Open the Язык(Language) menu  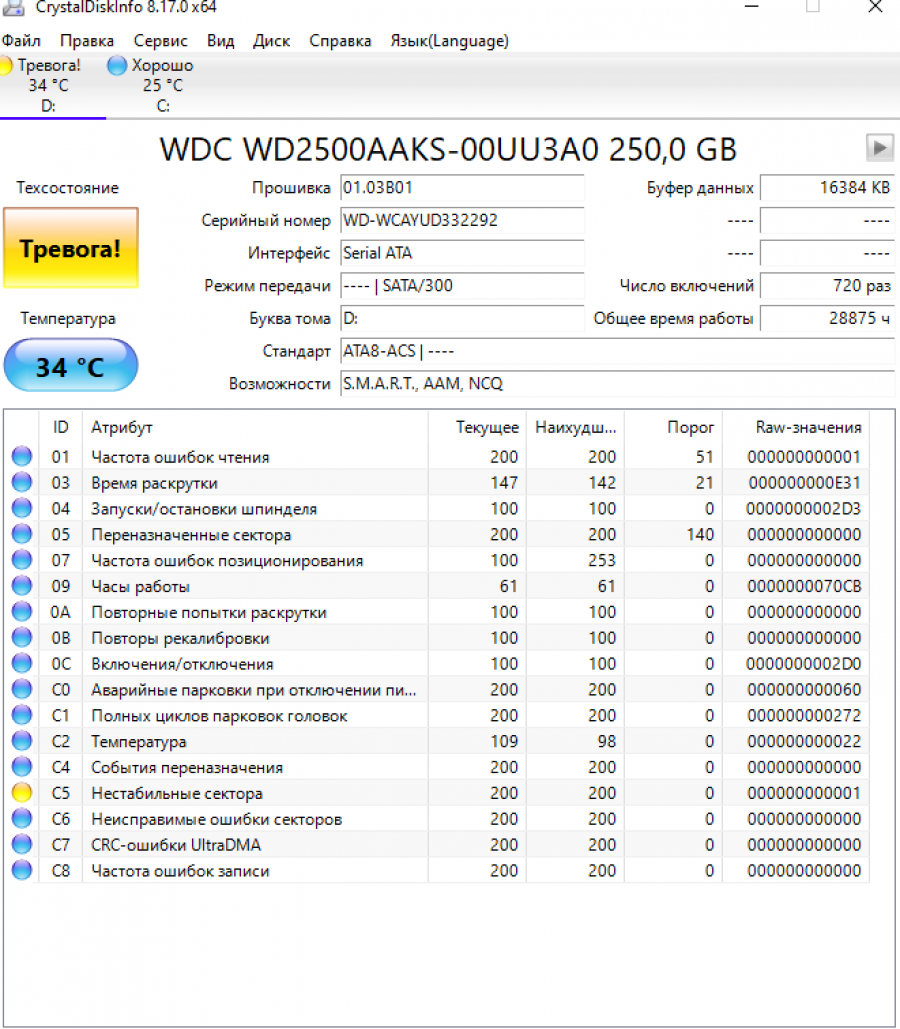click(x=449, y=41)
